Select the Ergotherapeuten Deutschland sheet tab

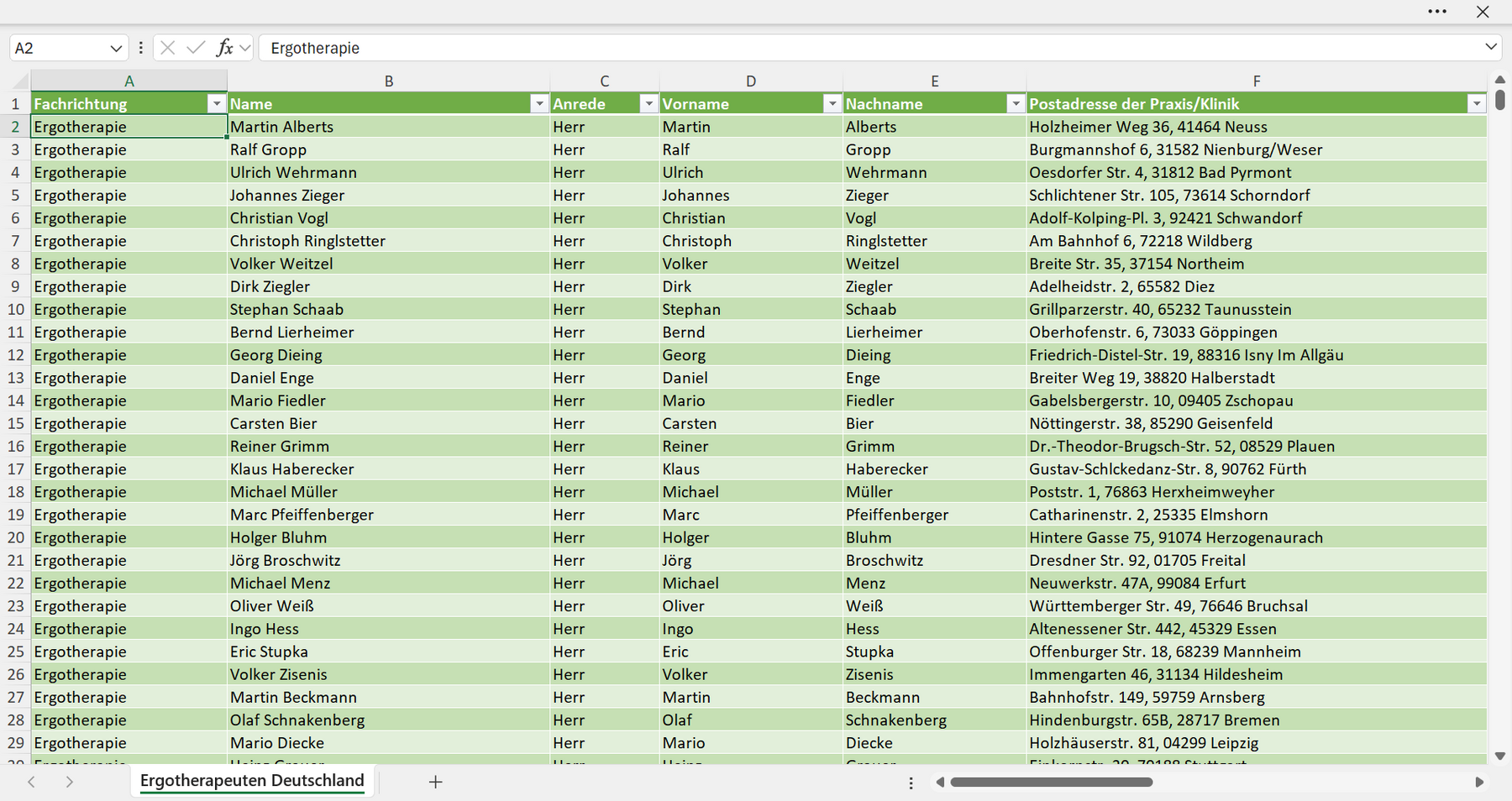[x=252, y=781]
